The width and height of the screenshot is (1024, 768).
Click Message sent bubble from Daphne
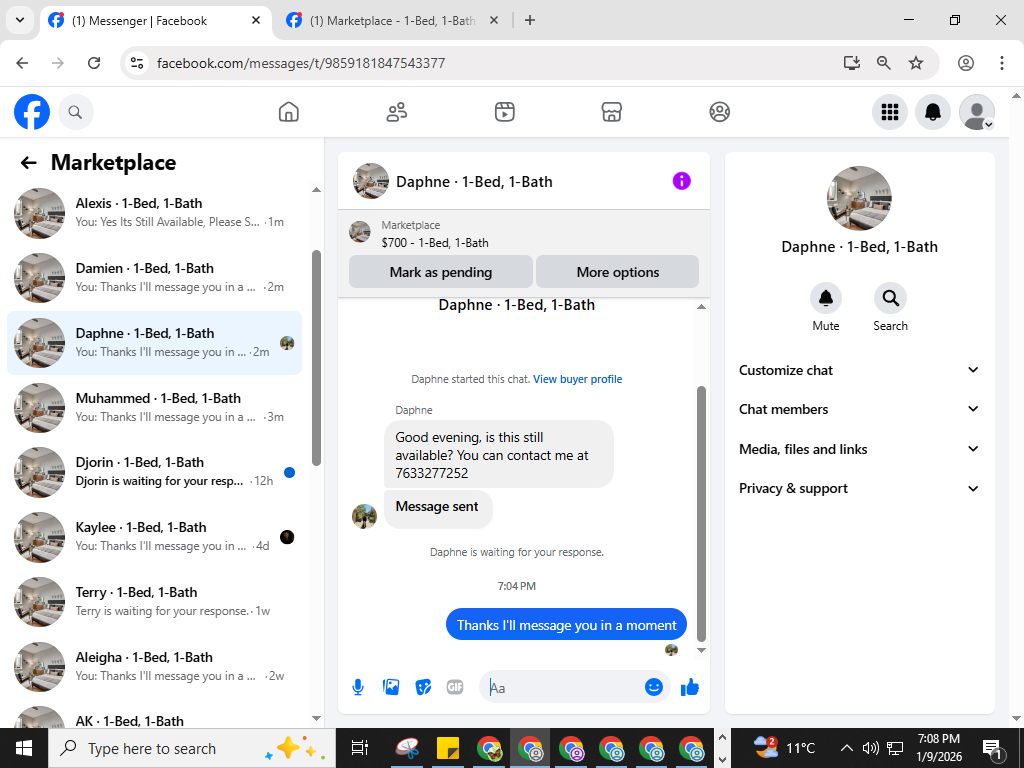pyautogui.click(x=438, y=507)
